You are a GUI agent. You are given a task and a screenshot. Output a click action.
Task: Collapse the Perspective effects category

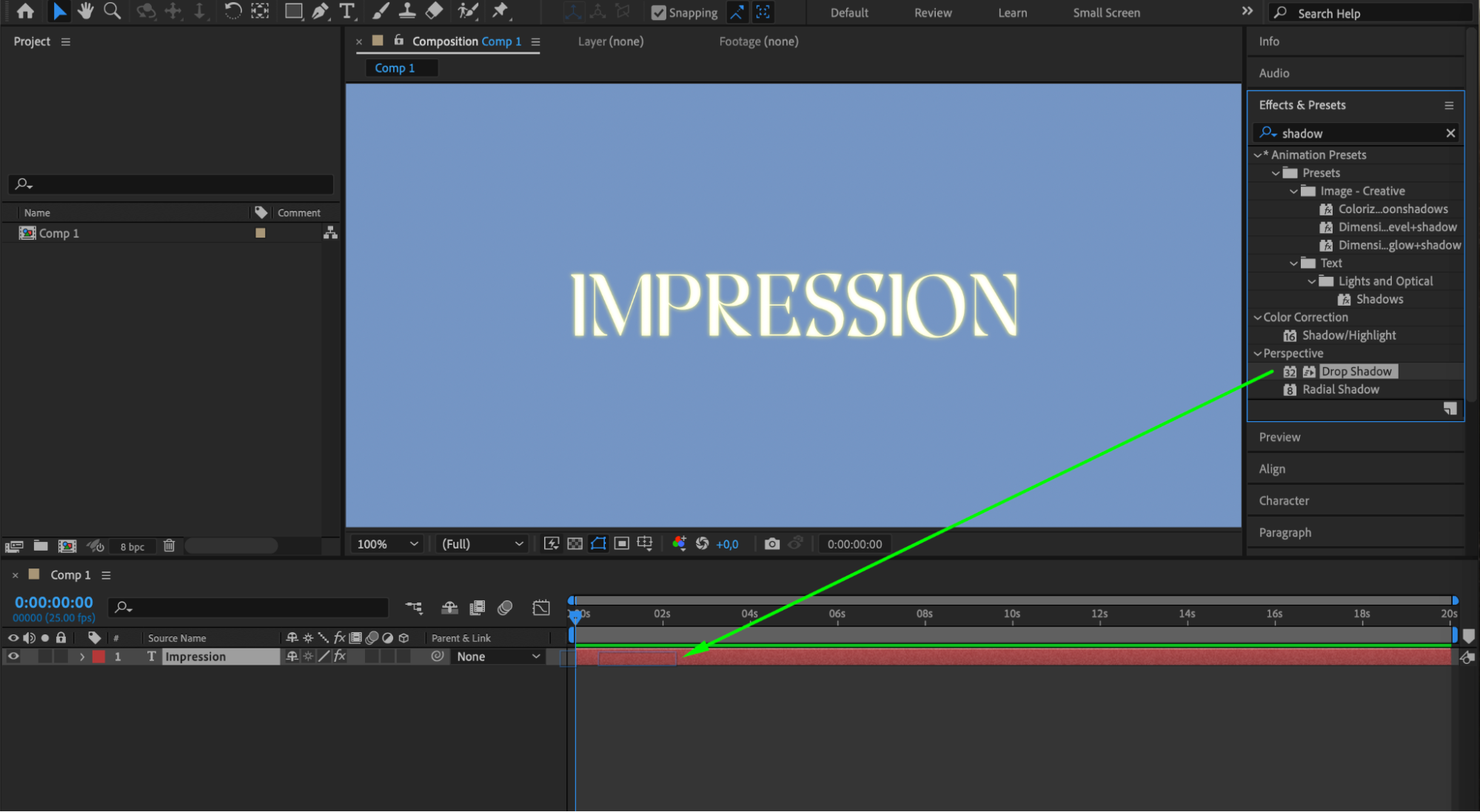click(x=1257, y=354)
